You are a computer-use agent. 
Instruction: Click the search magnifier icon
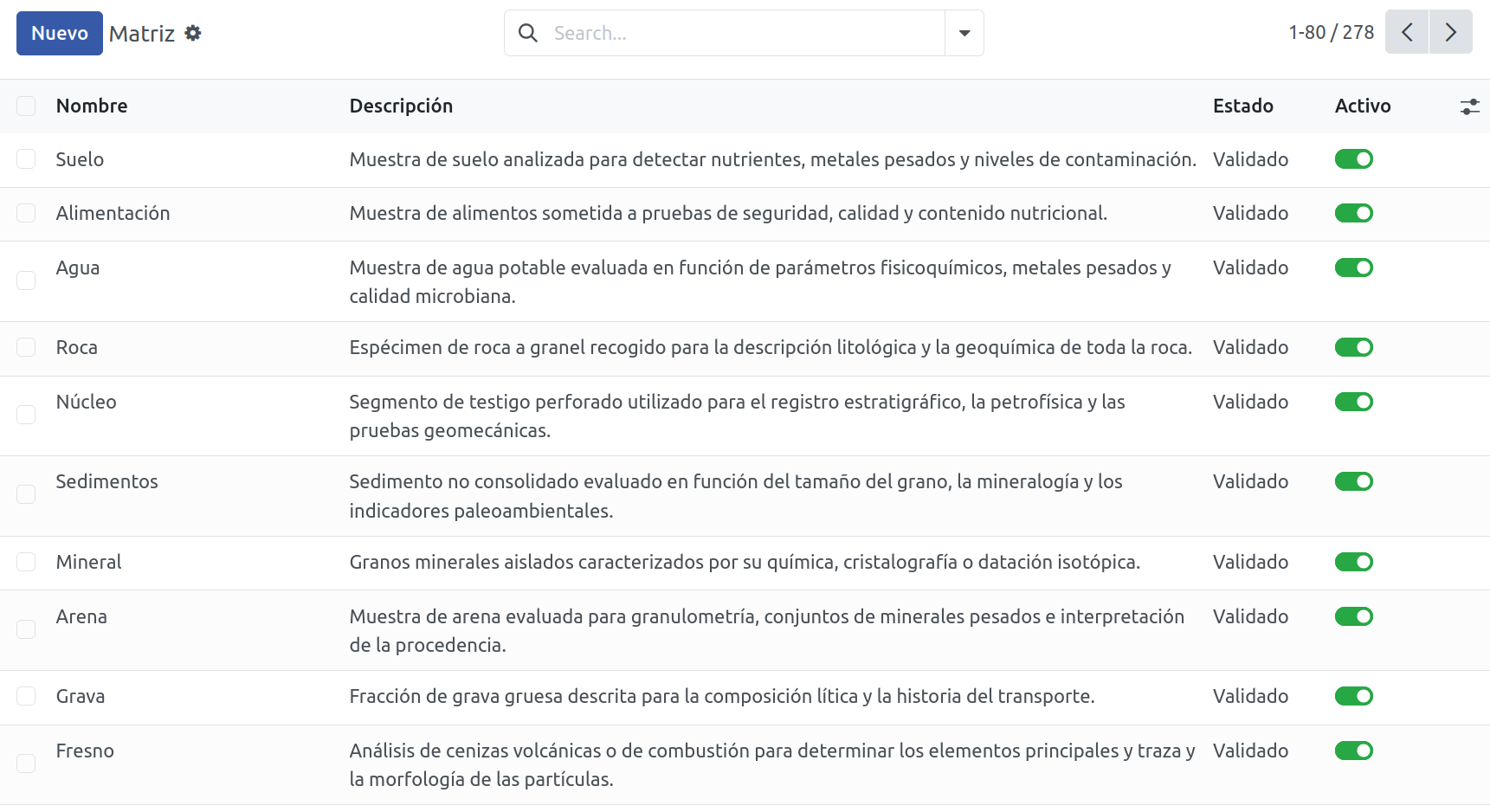pos(527,33)
